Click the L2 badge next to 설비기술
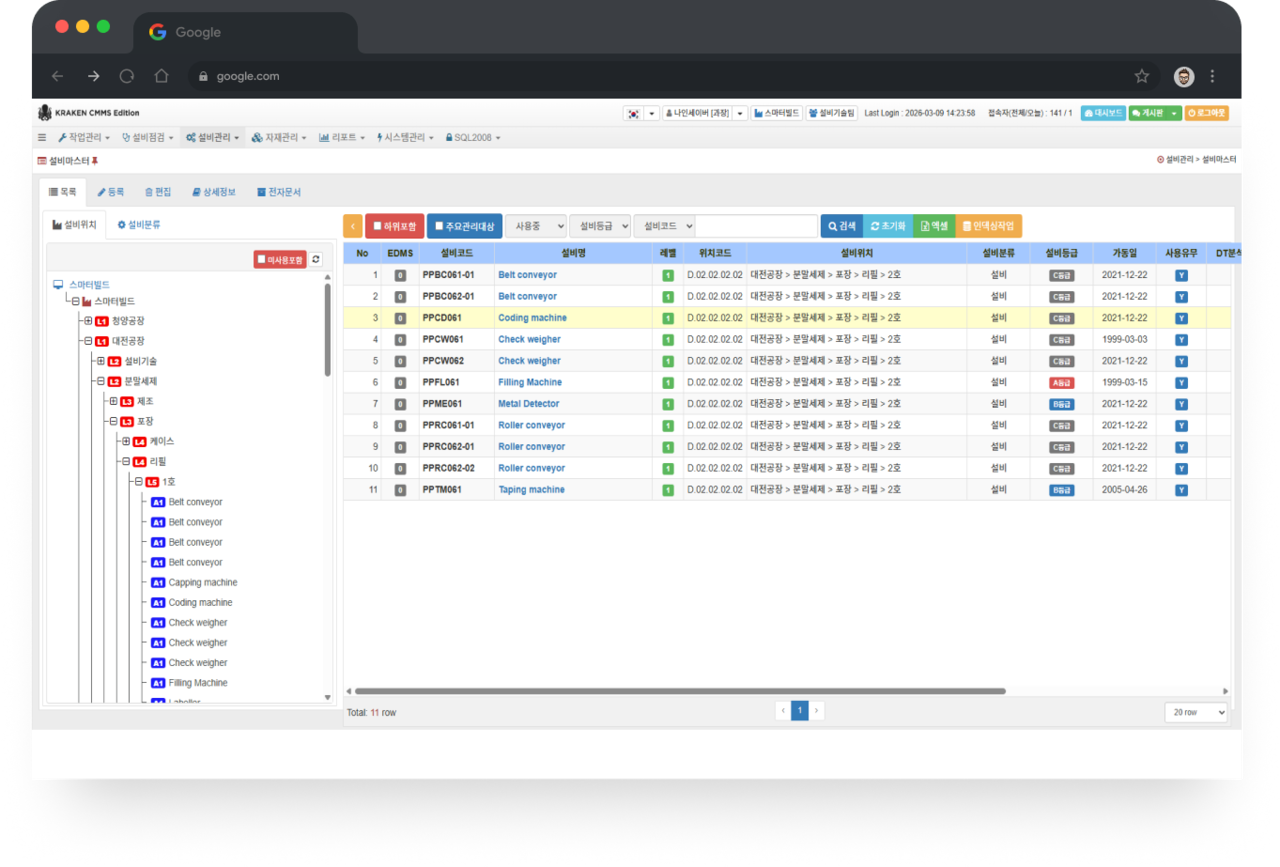This screenshot has height=867, width=1280. (x=115, y=361)
